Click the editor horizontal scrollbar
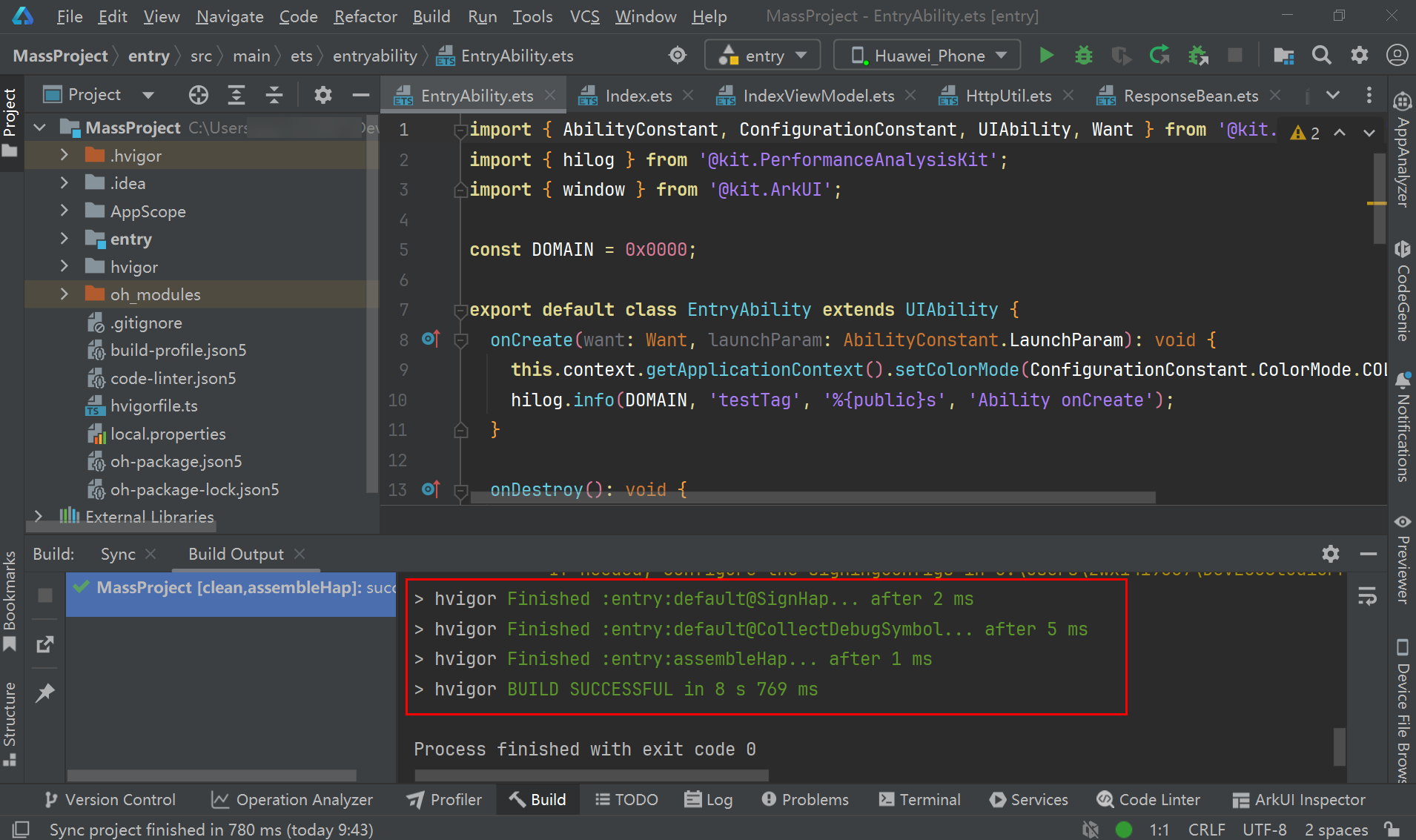Viewport: 1416px width, 840px height. click(x=812, y=497)
